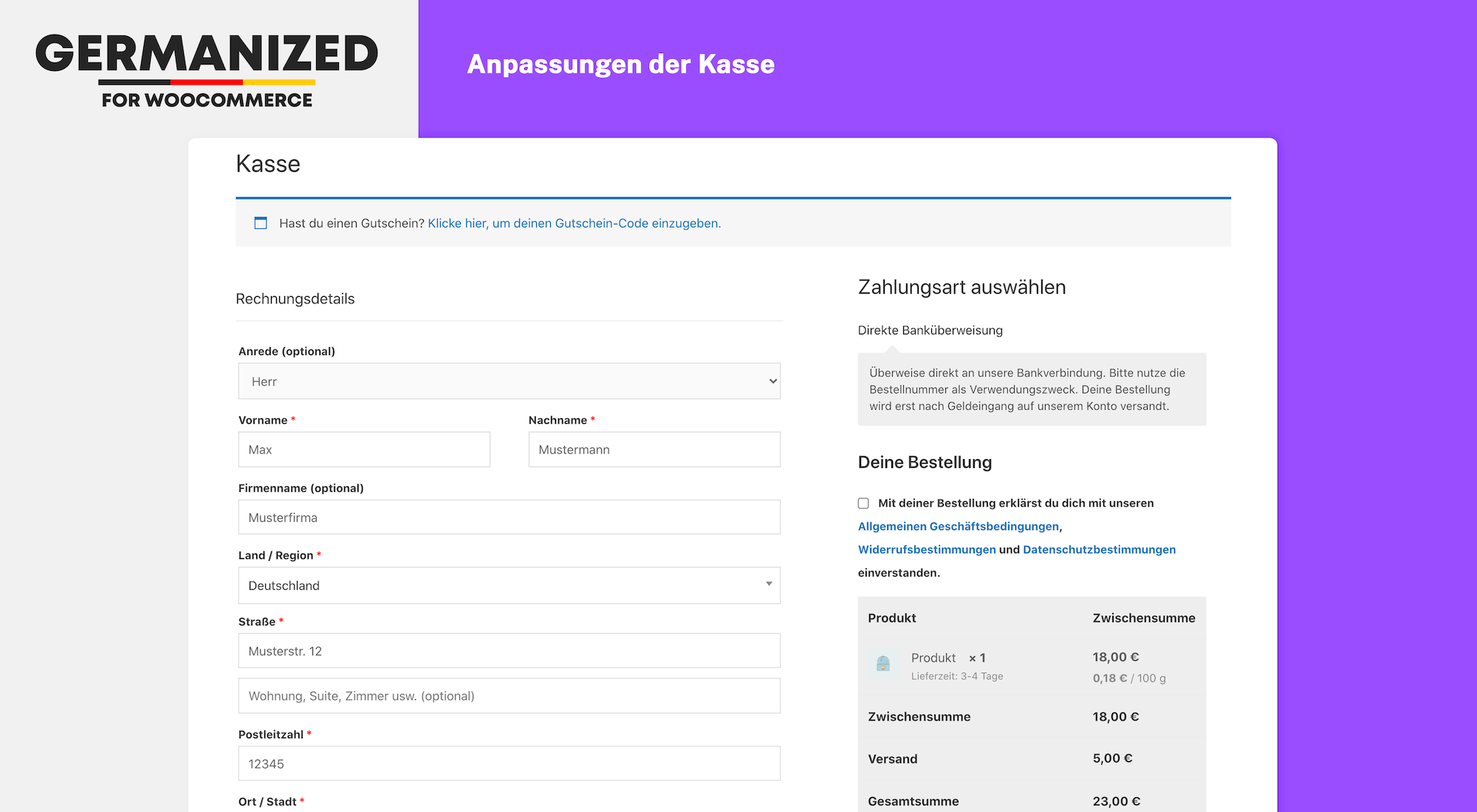The height and width of the screenshot is (812, 1477).
Task: Click the arrow on the Deutschland dropdown
Action: [x=769, y=584]
